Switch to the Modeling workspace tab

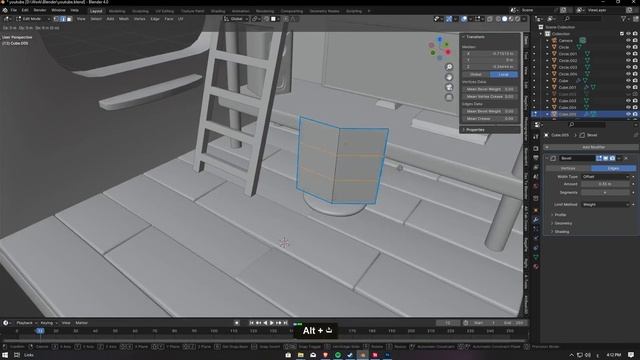click(x=117, y=11)
